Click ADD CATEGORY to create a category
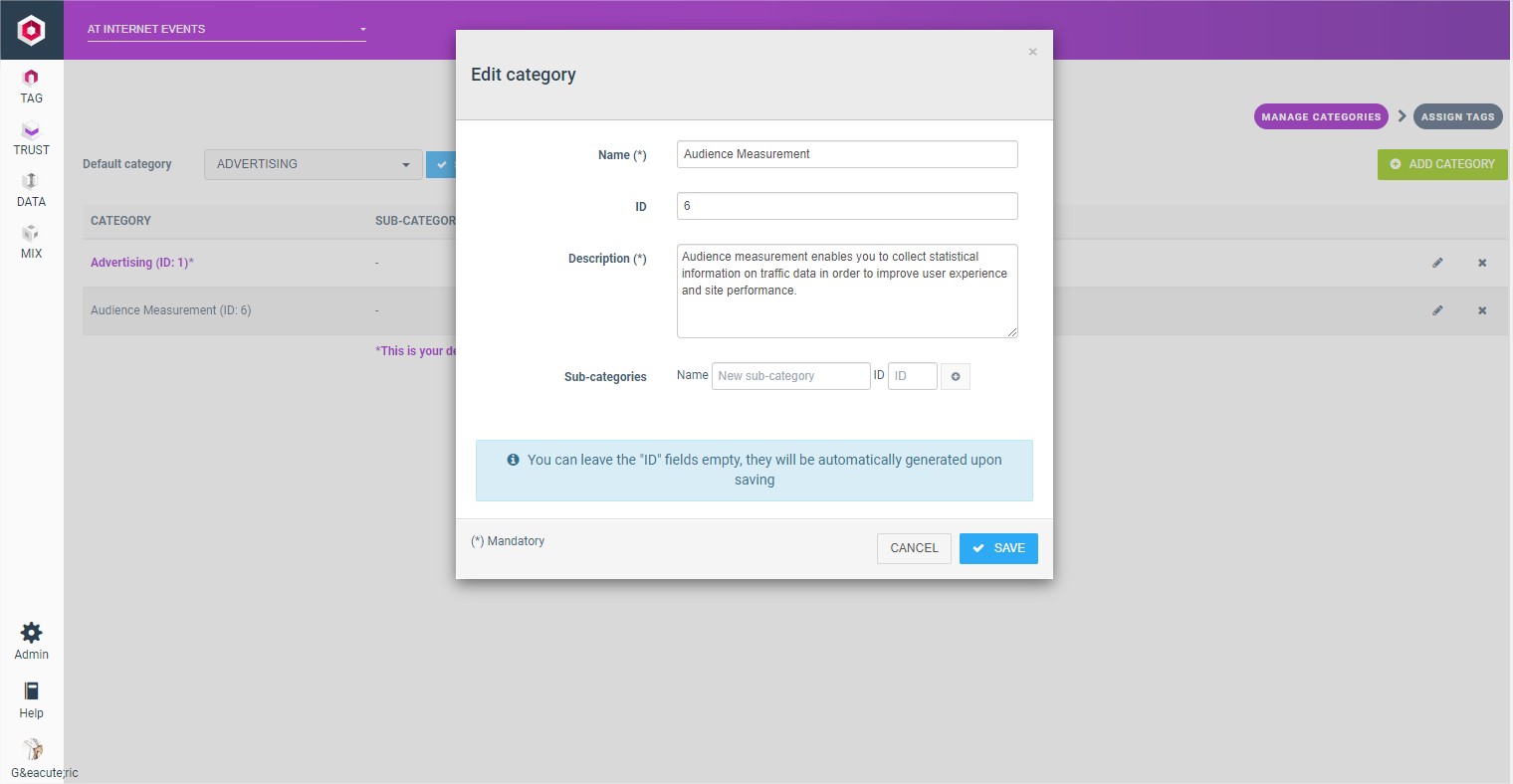 coord(1442,164)
